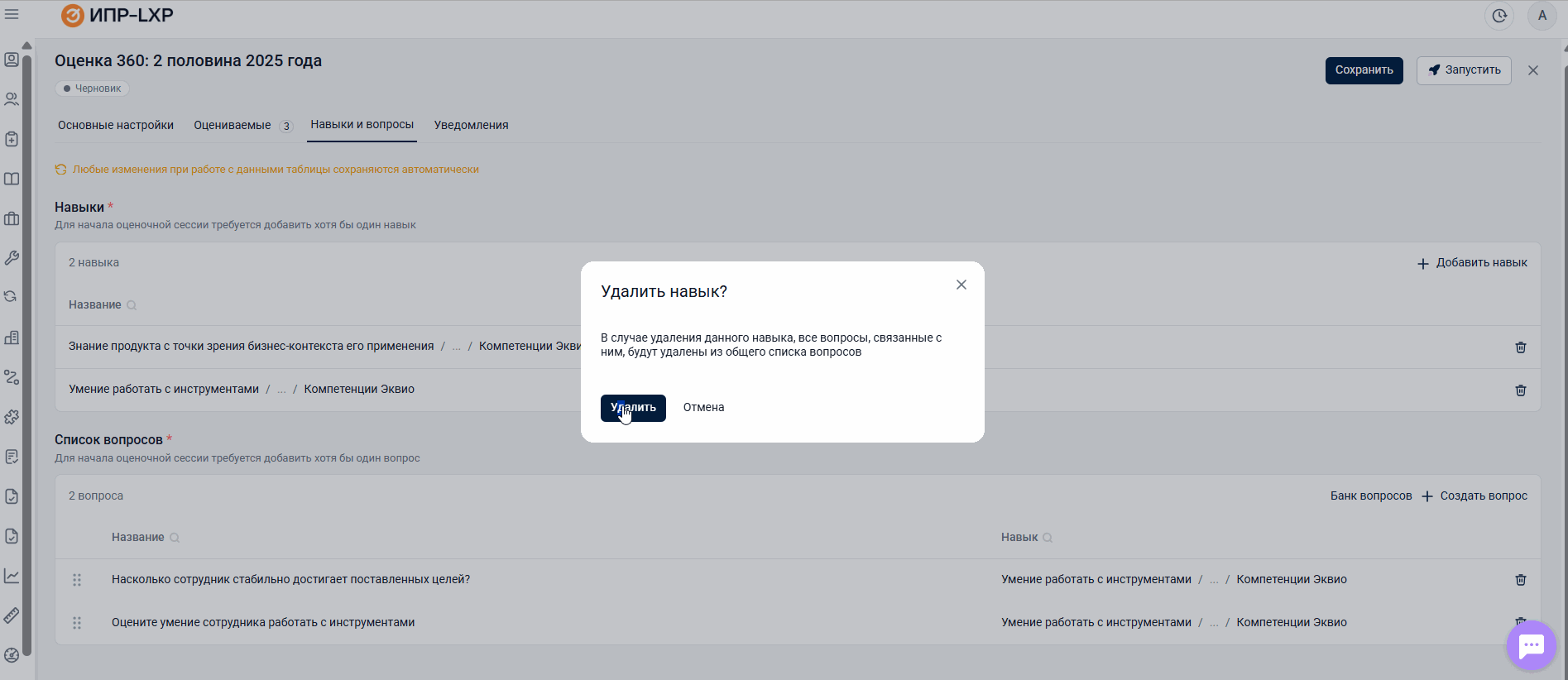Select the "Навыки и вопросы" tab
This screenshot has width=1568, height=680.
(362, 124)
